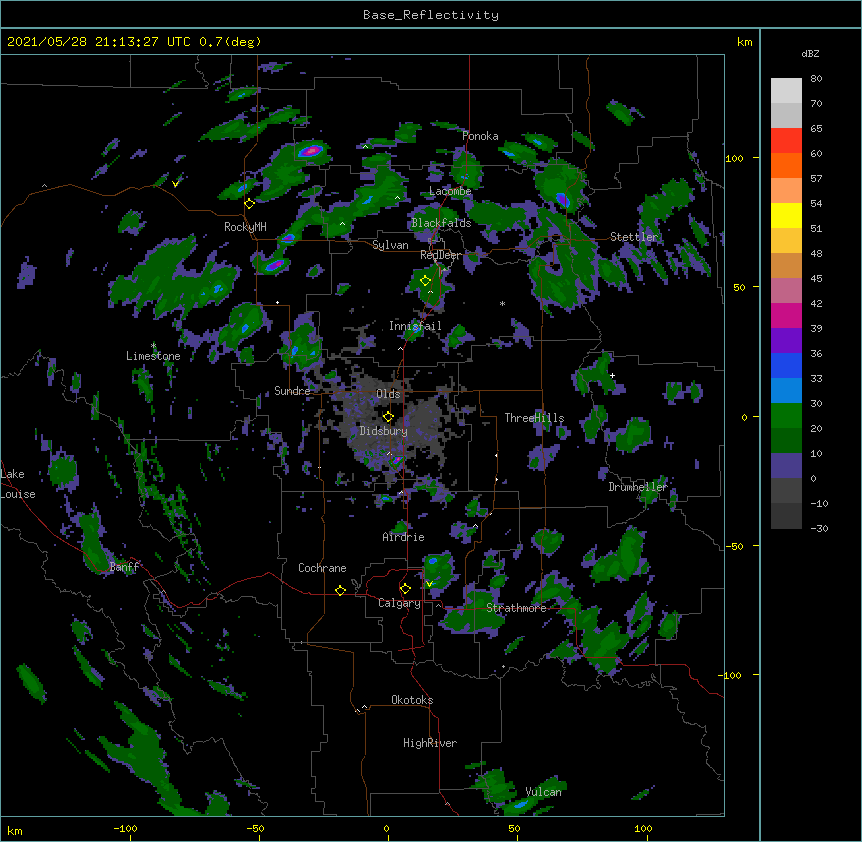The width and height of the screenshot is (862, 842).
Task: Click the Airdrie label
Action: click(x=403, y=537)
